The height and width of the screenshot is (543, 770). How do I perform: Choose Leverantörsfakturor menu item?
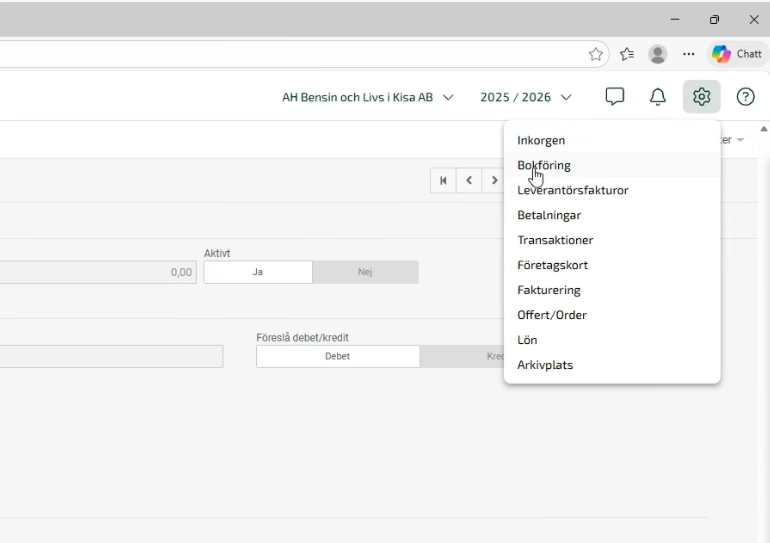[x=572, y=190]
